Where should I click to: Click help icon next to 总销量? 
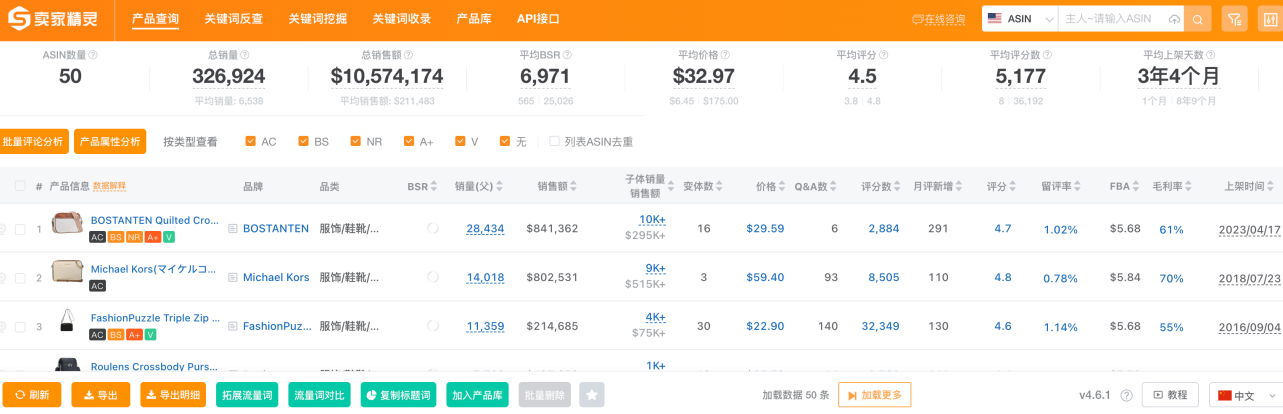point(244,55)
